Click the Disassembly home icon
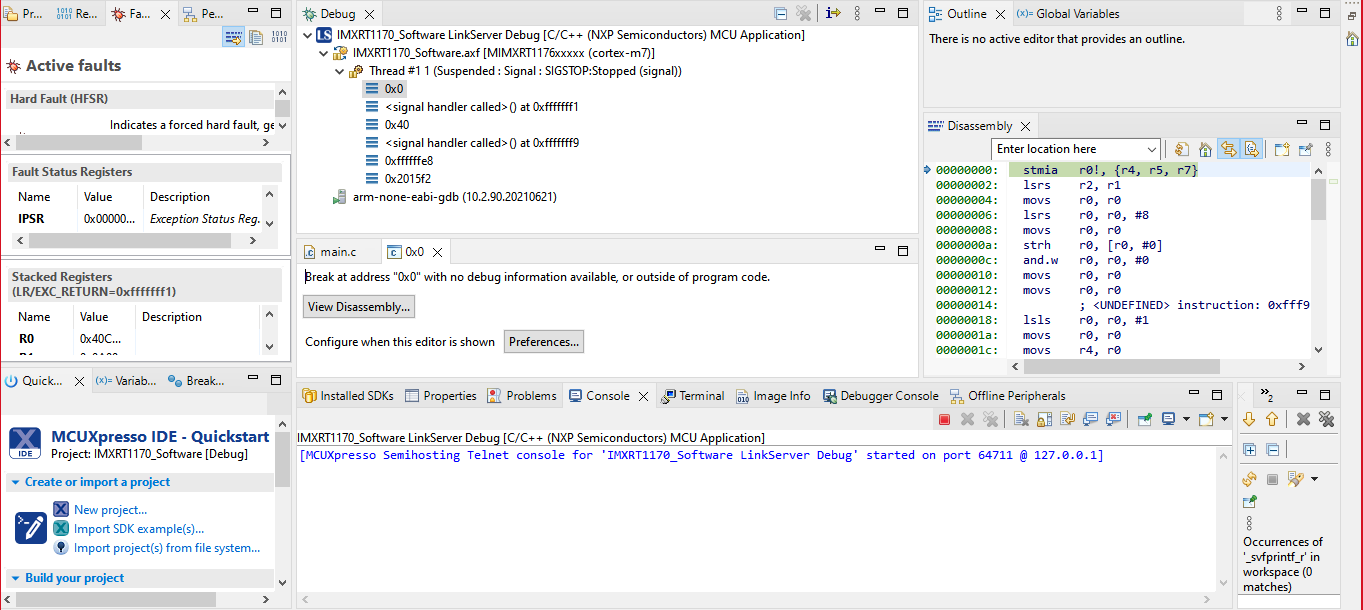The height and width of the screenshot is (610, 1363). (x=1205, y=149)
